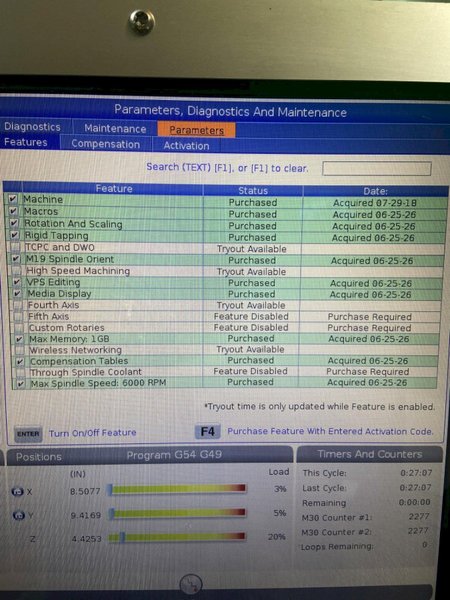Click the 'Program G54 G49' header
Screen dimensions: 450x600
174,455
